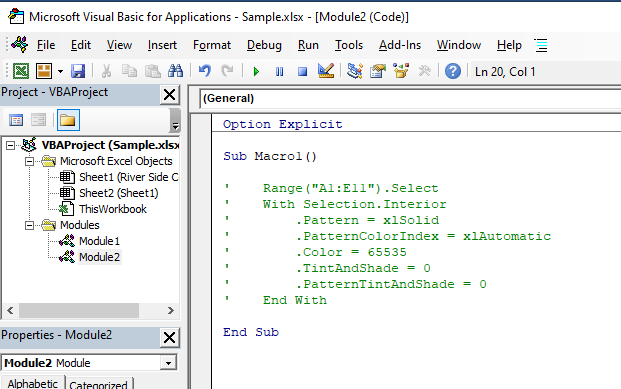Viewport: 621px width, 389px height.
Task: Toggle Folders button in Project pane
Action: point(68,120)
